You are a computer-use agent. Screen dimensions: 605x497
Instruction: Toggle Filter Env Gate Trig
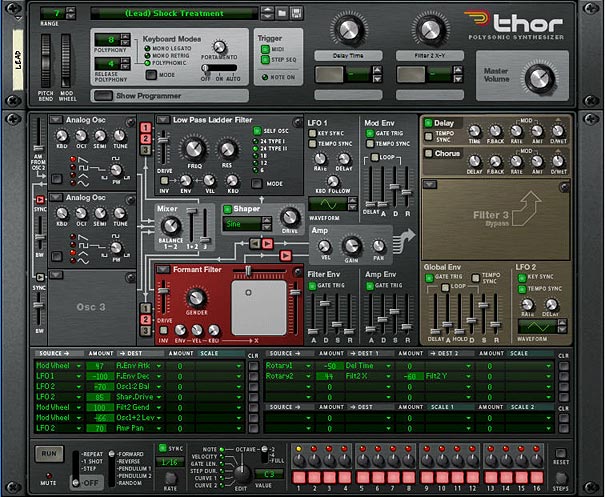click(x=312, y=286)
